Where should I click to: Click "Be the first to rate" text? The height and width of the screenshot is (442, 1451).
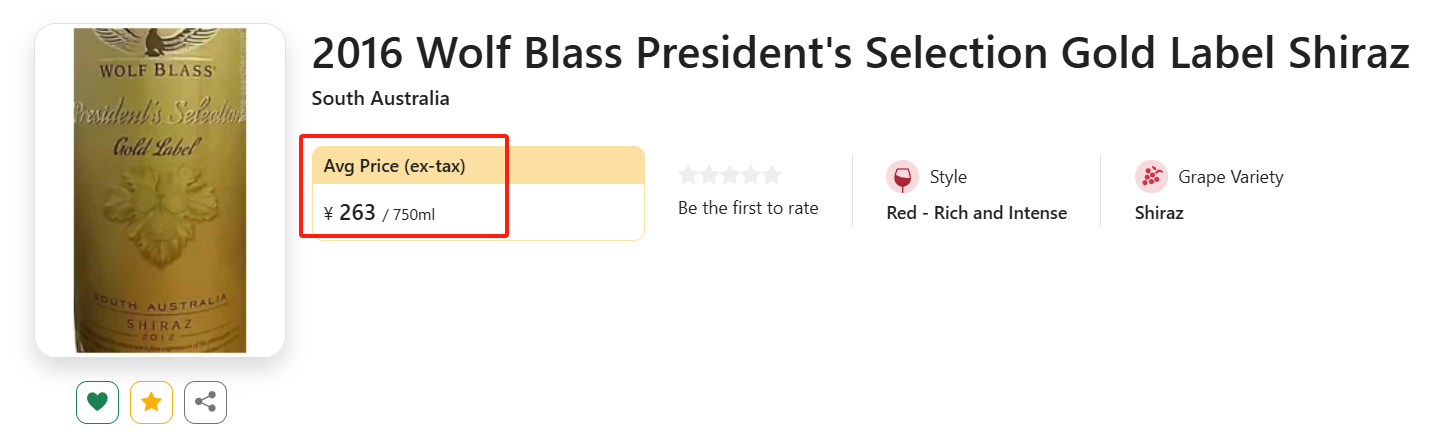pos(748,208)
